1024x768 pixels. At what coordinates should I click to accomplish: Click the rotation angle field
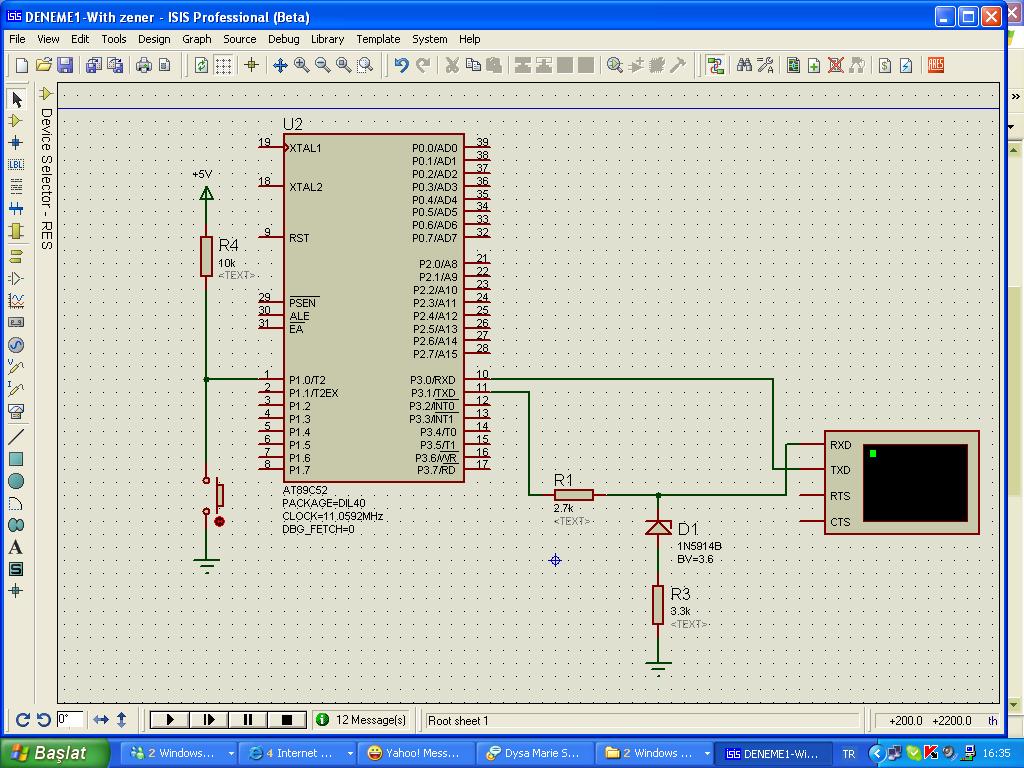pos(69,719)
